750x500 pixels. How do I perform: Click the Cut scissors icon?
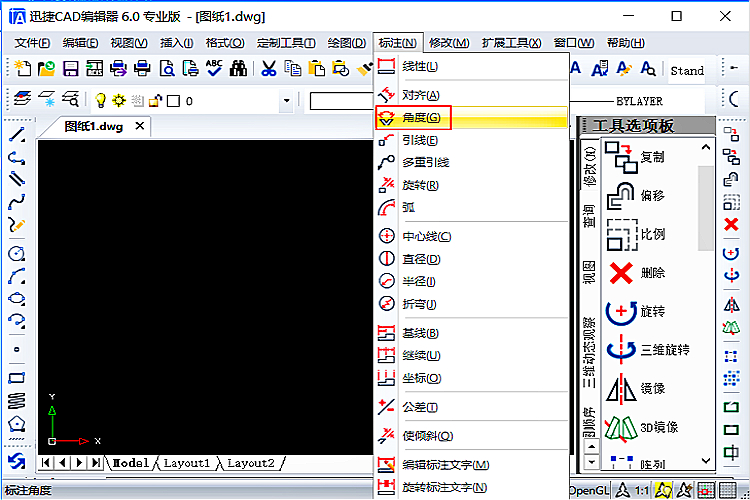point(269,68)
